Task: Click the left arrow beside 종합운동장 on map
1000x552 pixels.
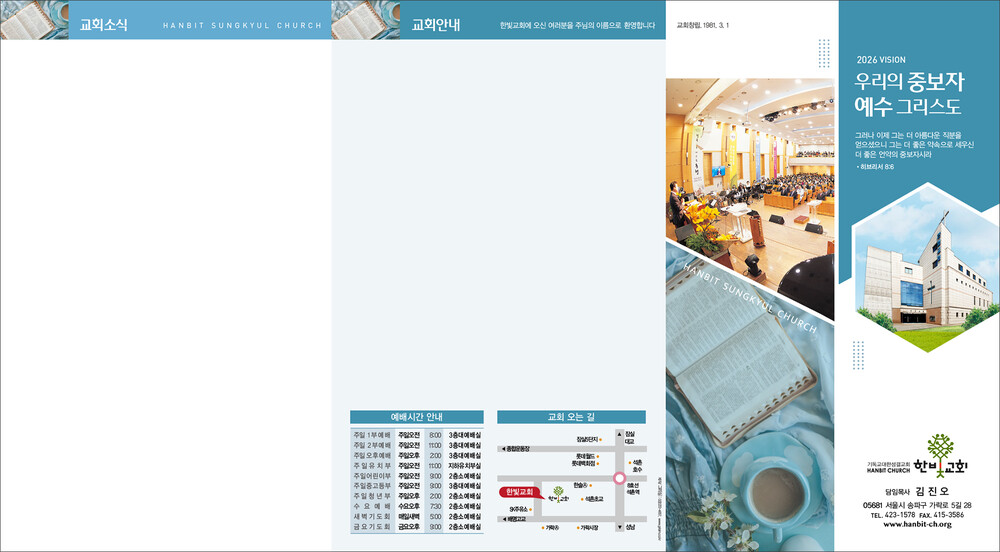Action: (x=503, y=449)
